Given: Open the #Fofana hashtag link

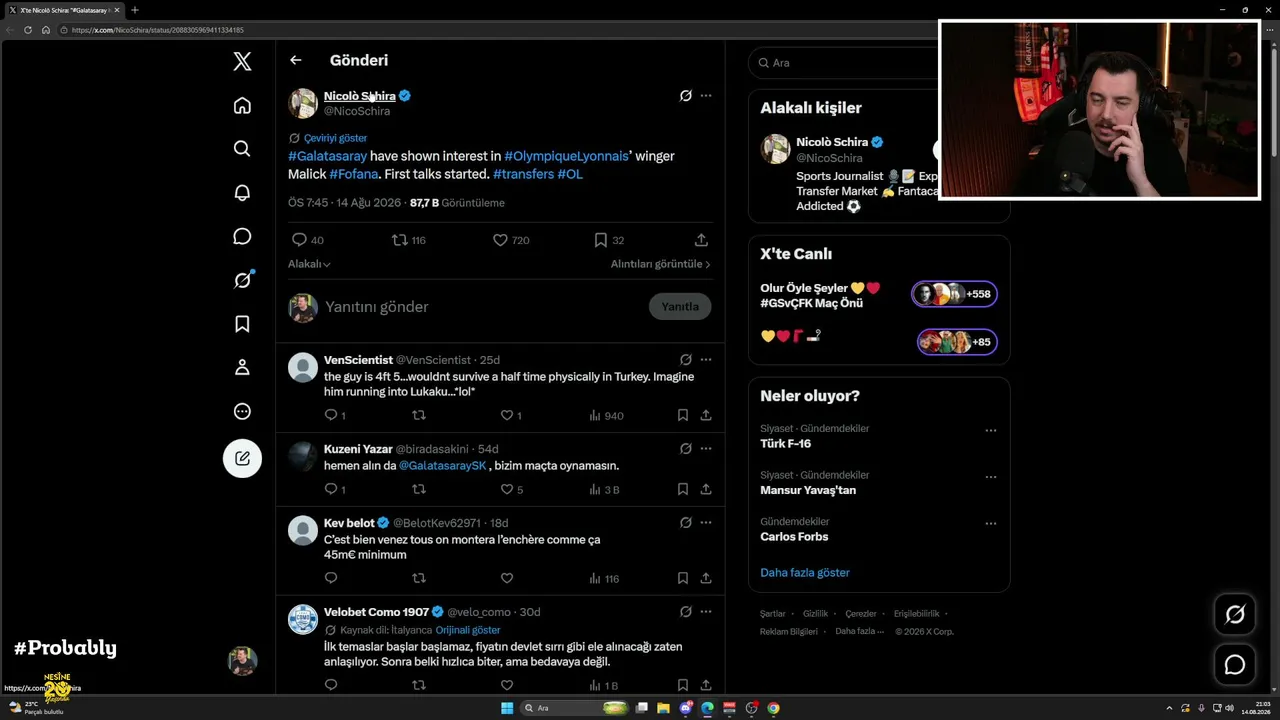Looking at the screenshot, I should 354,174.
